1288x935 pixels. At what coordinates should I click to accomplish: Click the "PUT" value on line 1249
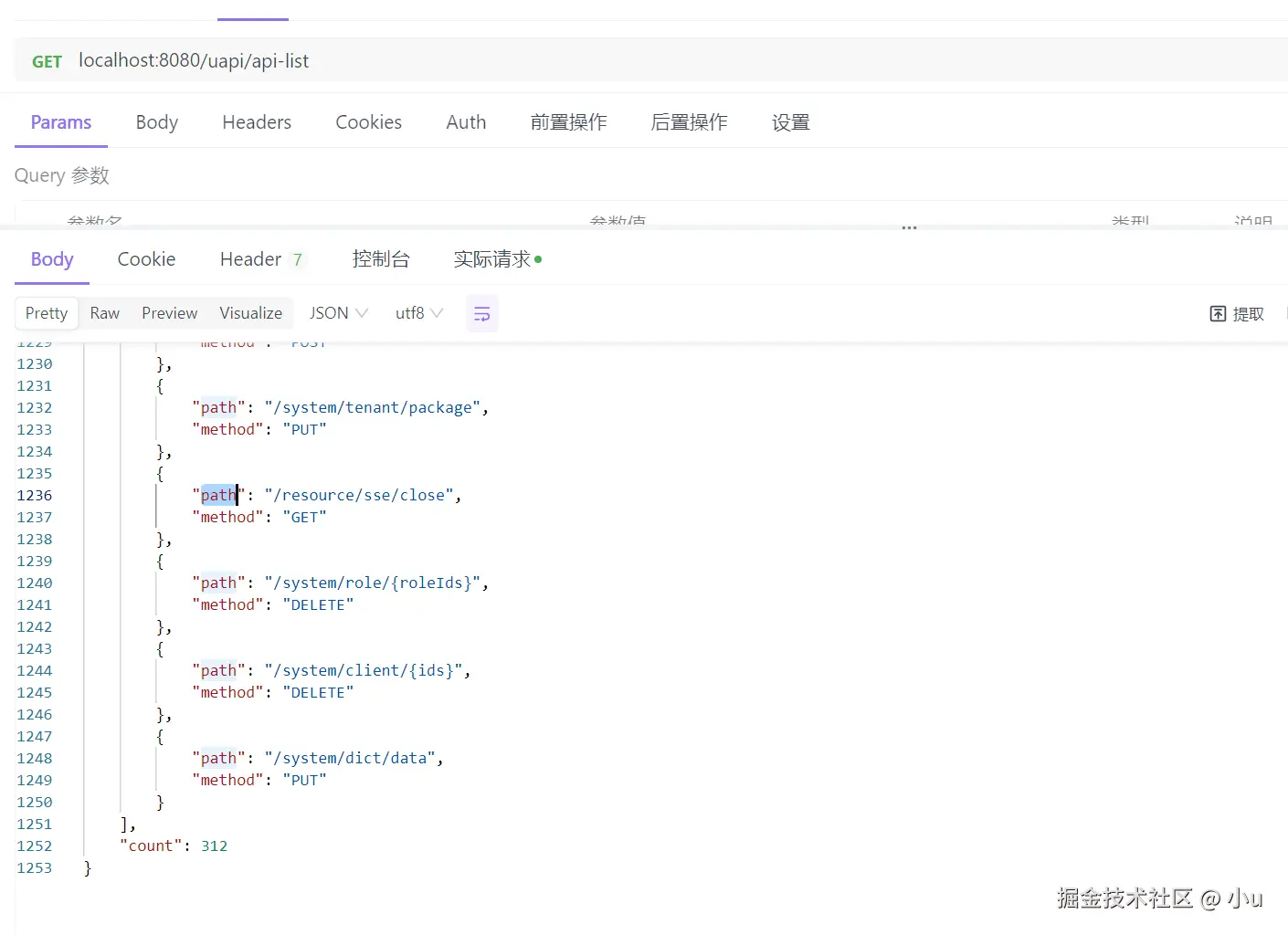(x=304, y=780)
